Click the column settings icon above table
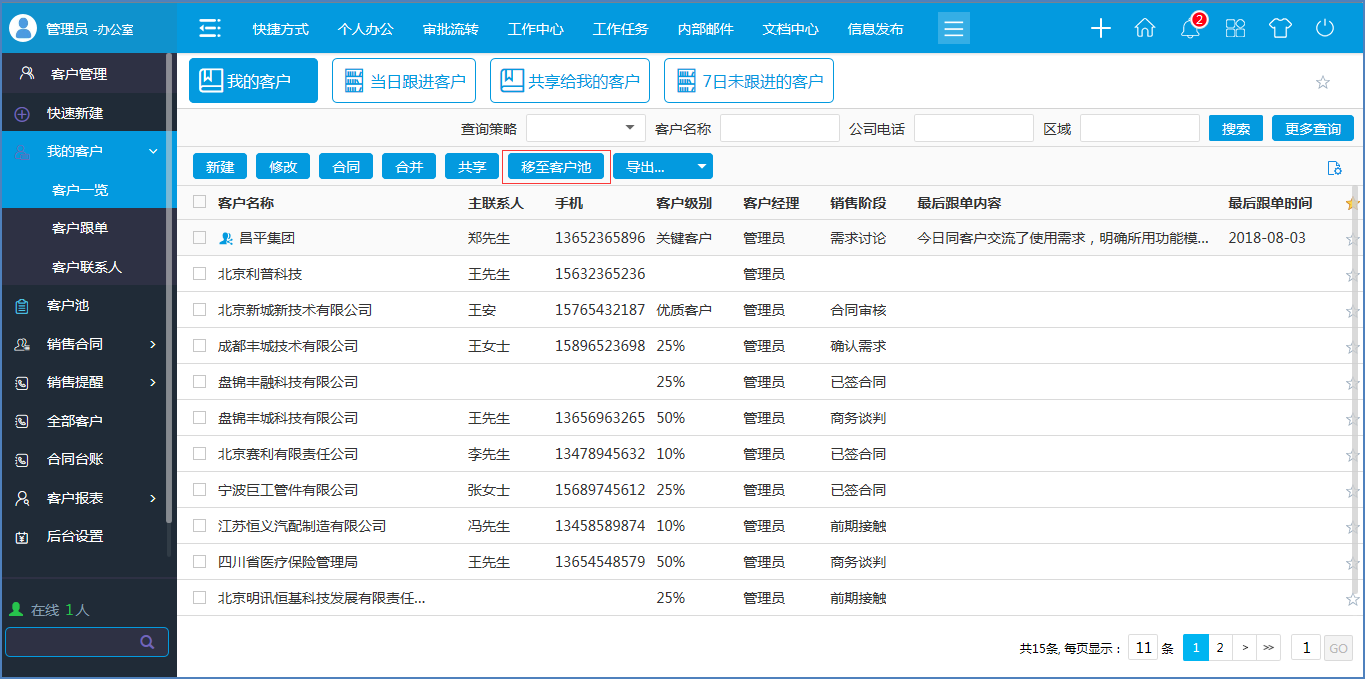The width and height of the screenshot is (1366, 680). click(1332, 167)
